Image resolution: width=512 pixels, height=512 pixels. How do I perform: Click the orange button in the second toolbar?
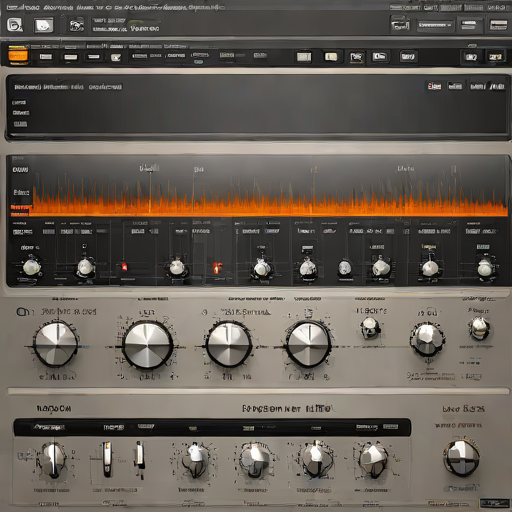coord(18,55)
